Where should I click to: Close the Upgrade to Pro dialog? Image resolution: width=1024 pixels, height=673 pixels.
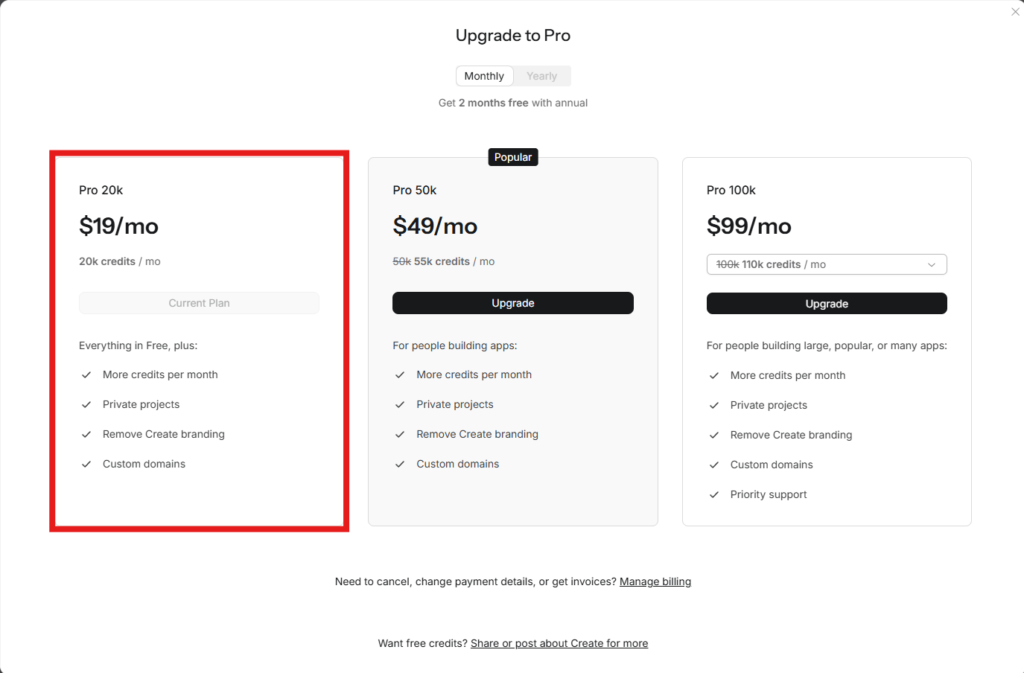pos(1015,11)
